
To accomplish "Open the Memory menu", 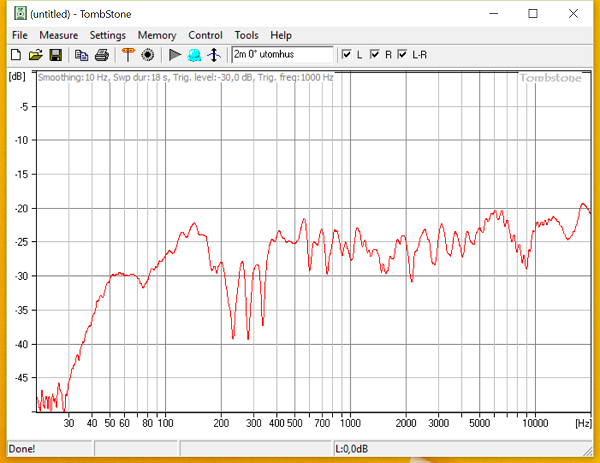I will coord(157,35).
